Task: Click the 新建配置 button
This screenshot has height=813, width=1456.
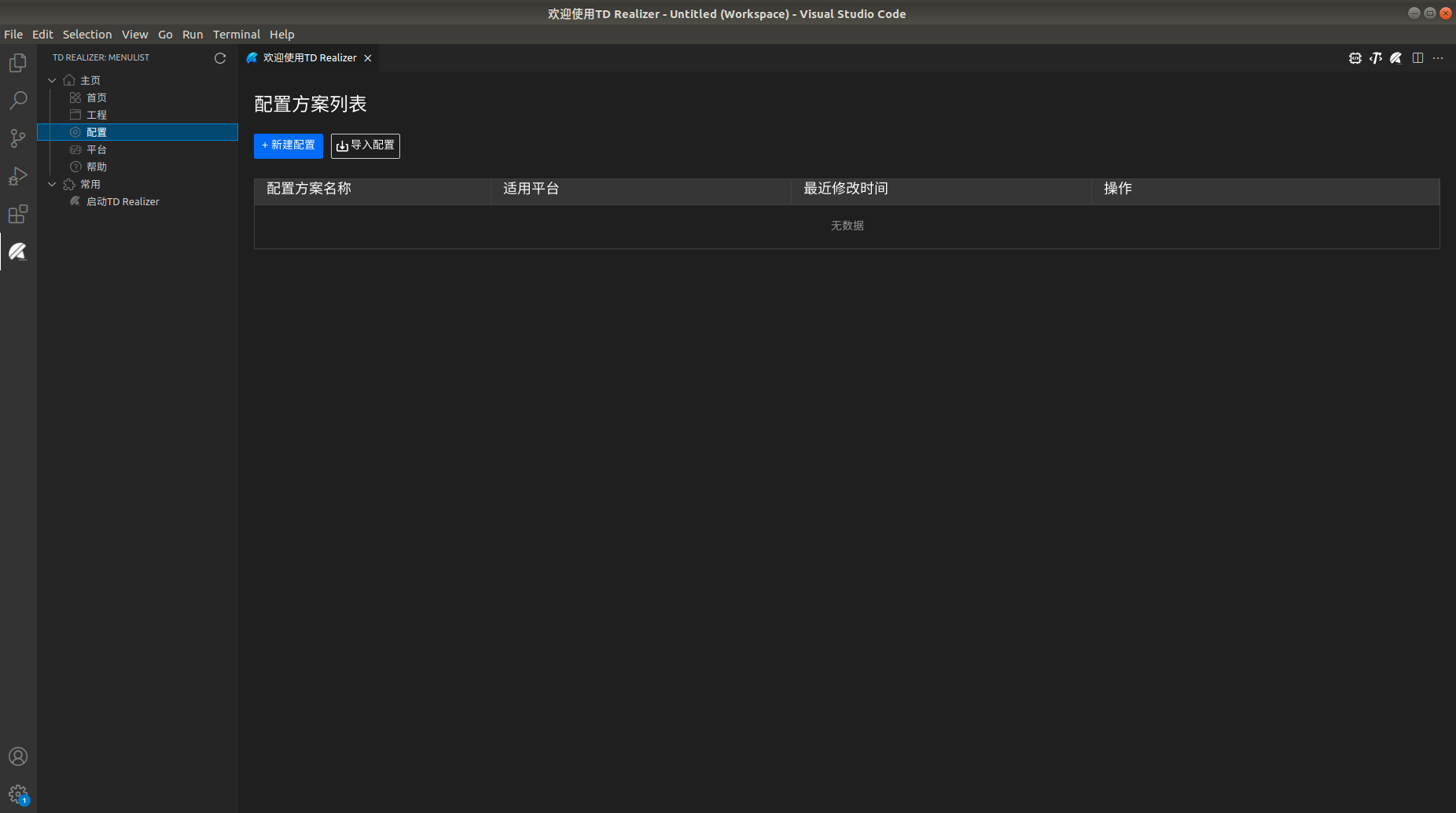Action: (289, 145)
